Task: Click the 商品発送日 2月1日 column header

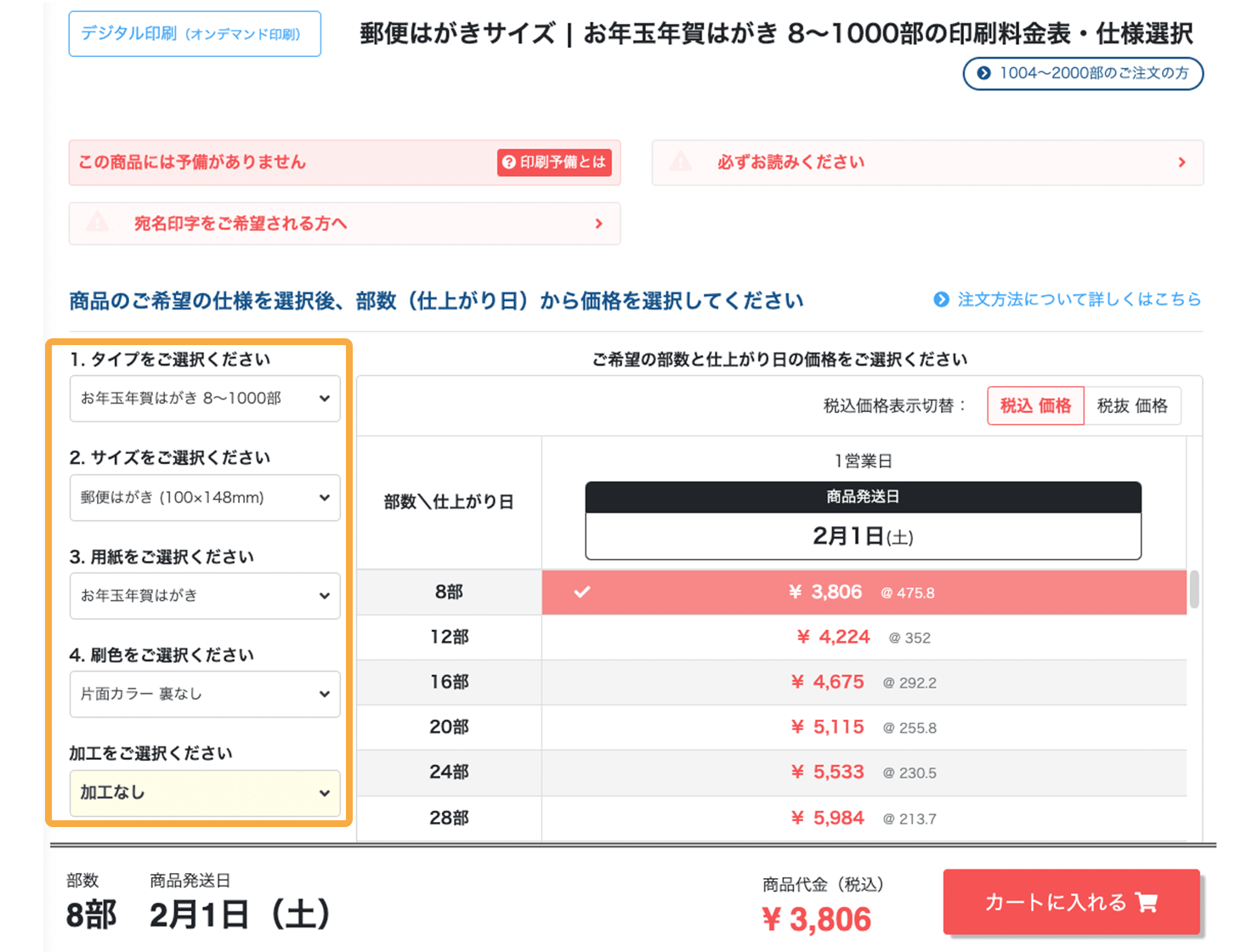Action: [862, 518]
